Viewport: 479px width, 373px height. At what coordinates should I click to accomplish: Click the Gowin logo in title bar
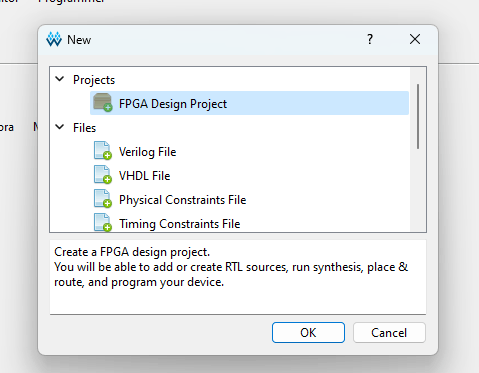tap(54, 39)
